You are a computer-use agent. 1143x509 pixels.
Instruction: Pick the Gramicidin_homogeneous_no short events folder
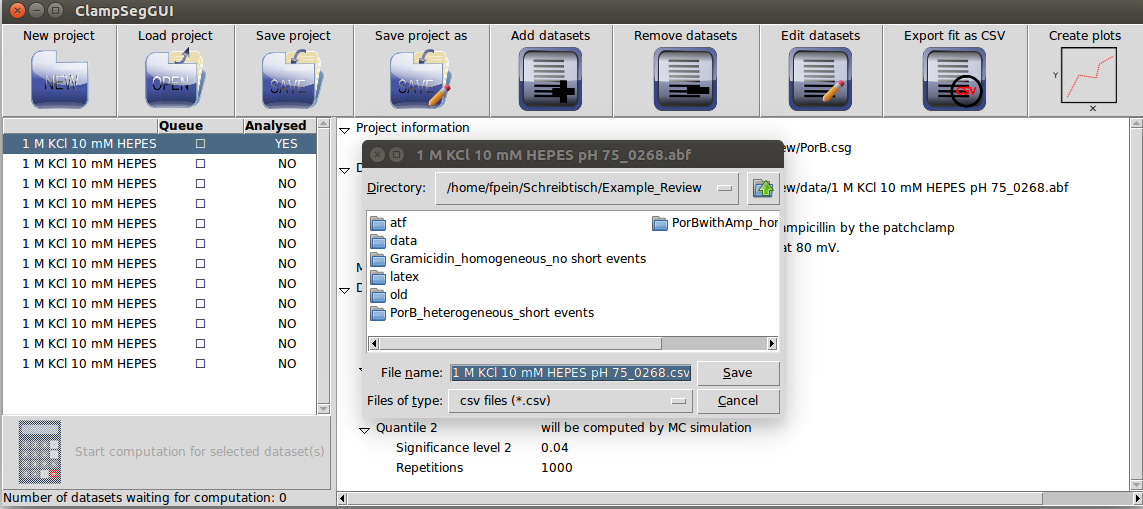tap(508, 259)
